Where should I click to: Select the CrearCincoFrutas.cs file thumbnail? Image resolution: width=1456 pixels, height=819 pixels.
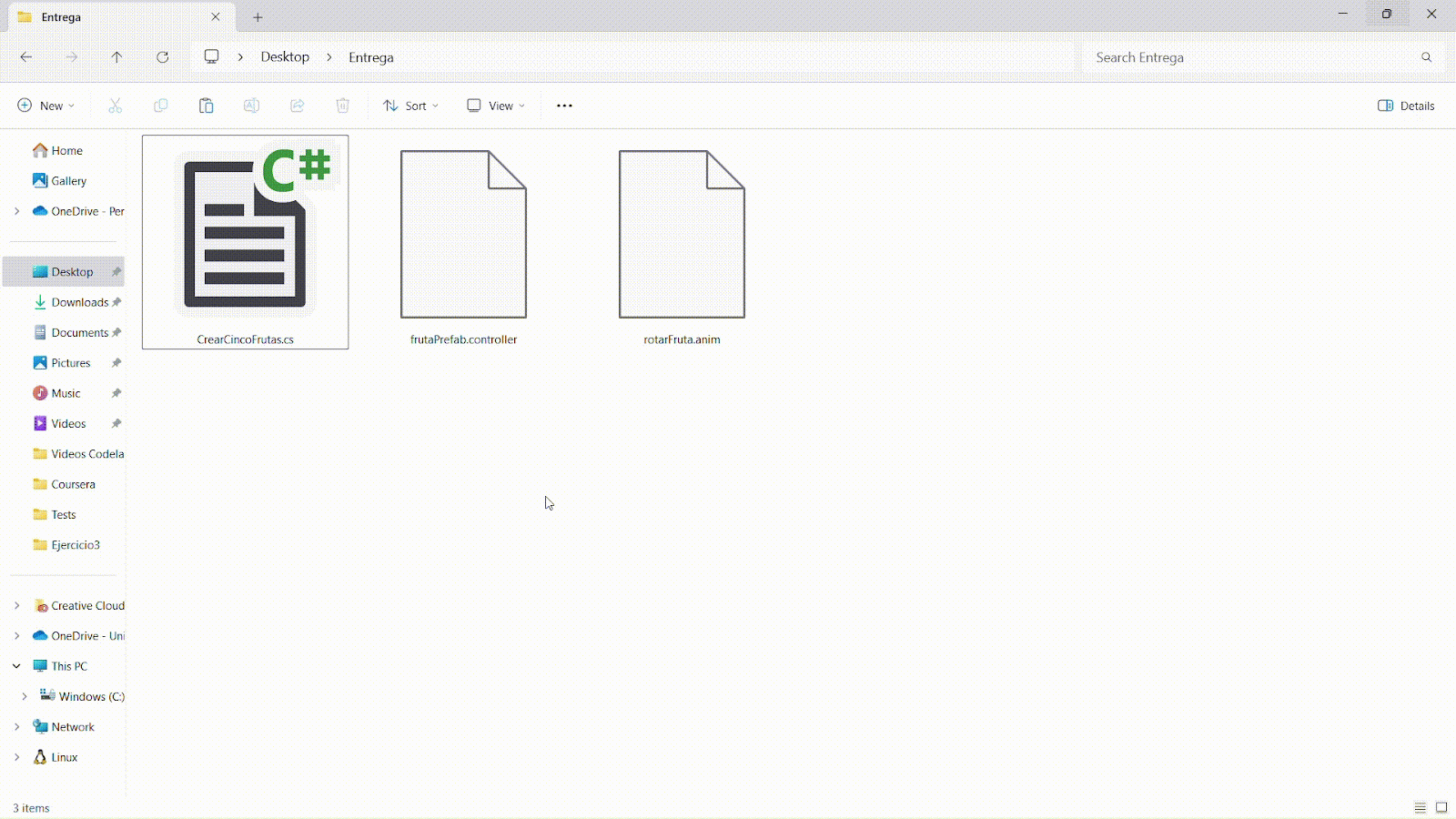(246, 235)
